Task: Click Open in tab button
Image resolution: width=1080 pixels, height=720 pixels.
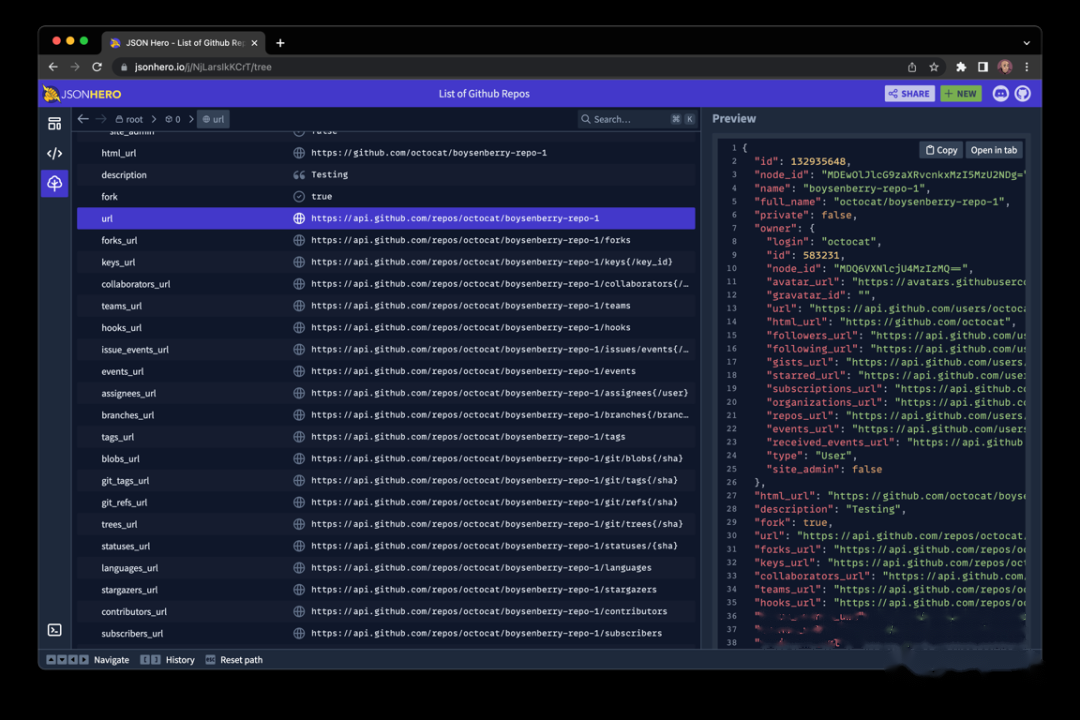Action: [x=993, y=150]
